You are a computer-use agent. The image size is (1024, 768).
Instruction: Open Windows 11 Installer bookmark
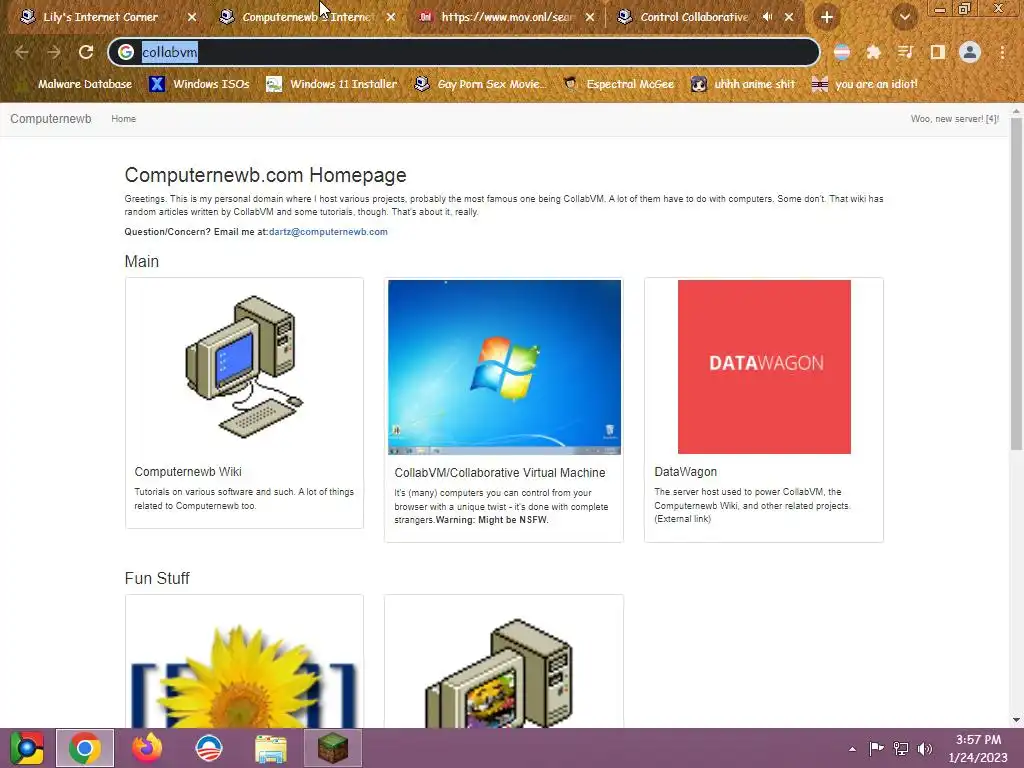click(332, 84)
